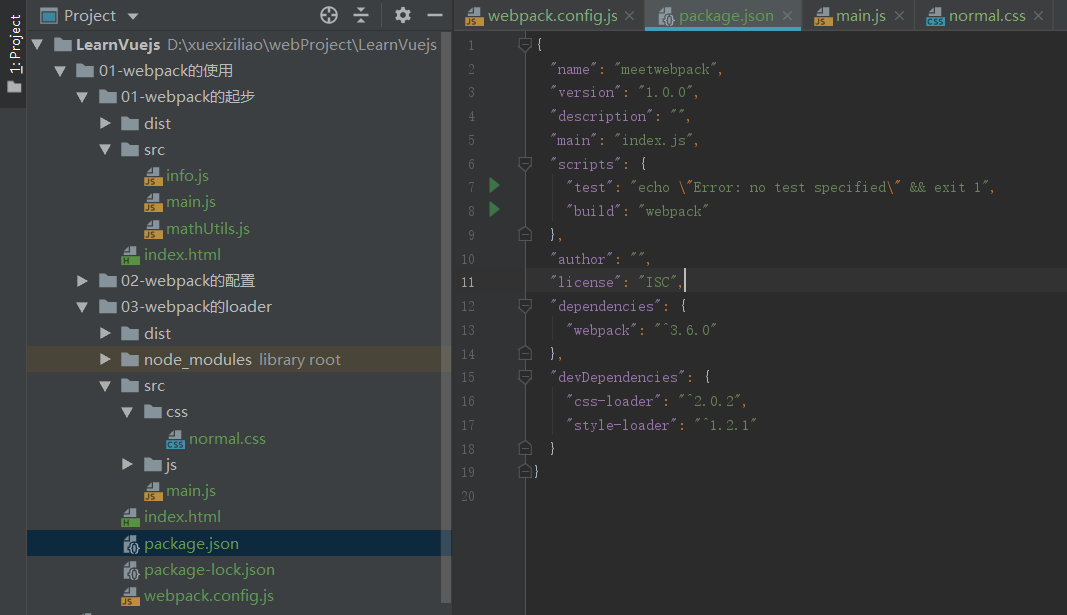Toggle fold on dependencies block
The image size is (1067, 615).
click(x=525, y=306)
